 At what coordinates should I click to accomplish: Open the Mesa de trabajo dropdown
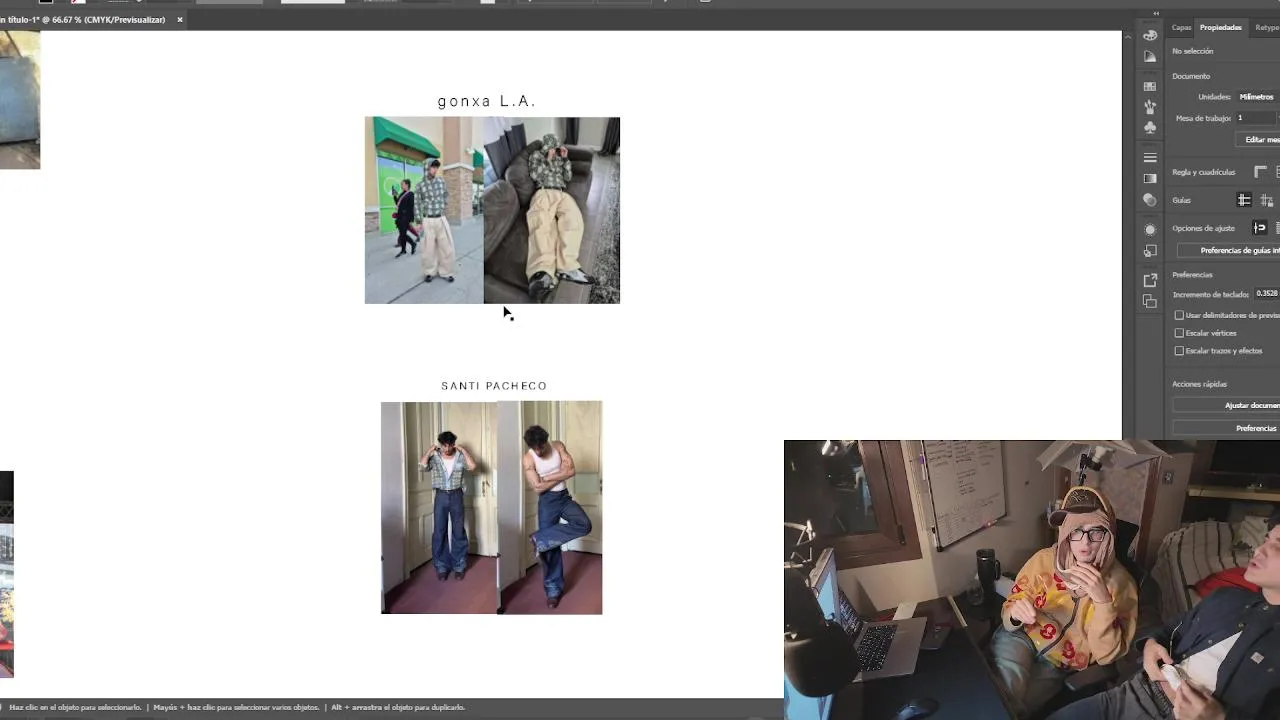(x=1258, y=118)
